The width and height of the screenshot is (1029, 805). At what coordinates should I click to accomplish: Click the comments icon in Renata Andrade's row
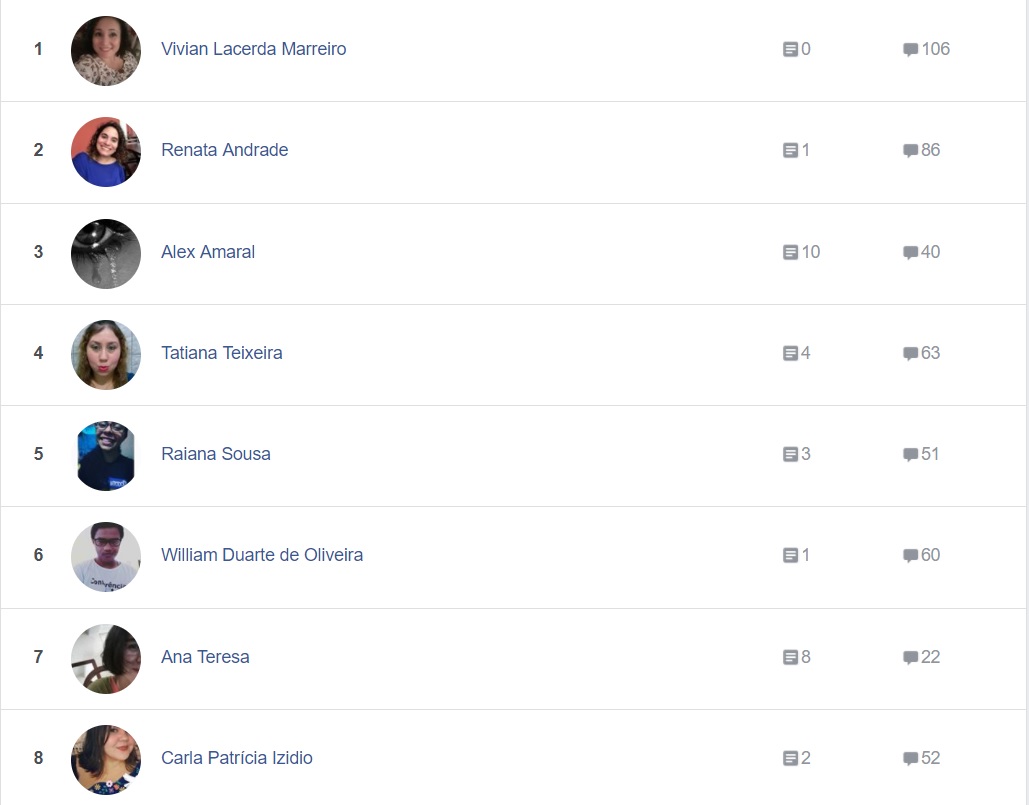click(910, 150)
